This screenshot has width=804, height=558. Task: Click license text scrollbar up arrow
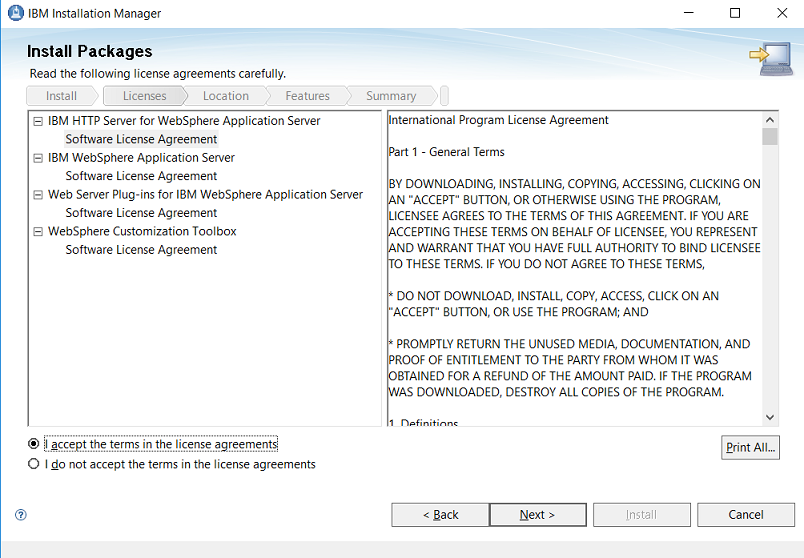point(770,120)
